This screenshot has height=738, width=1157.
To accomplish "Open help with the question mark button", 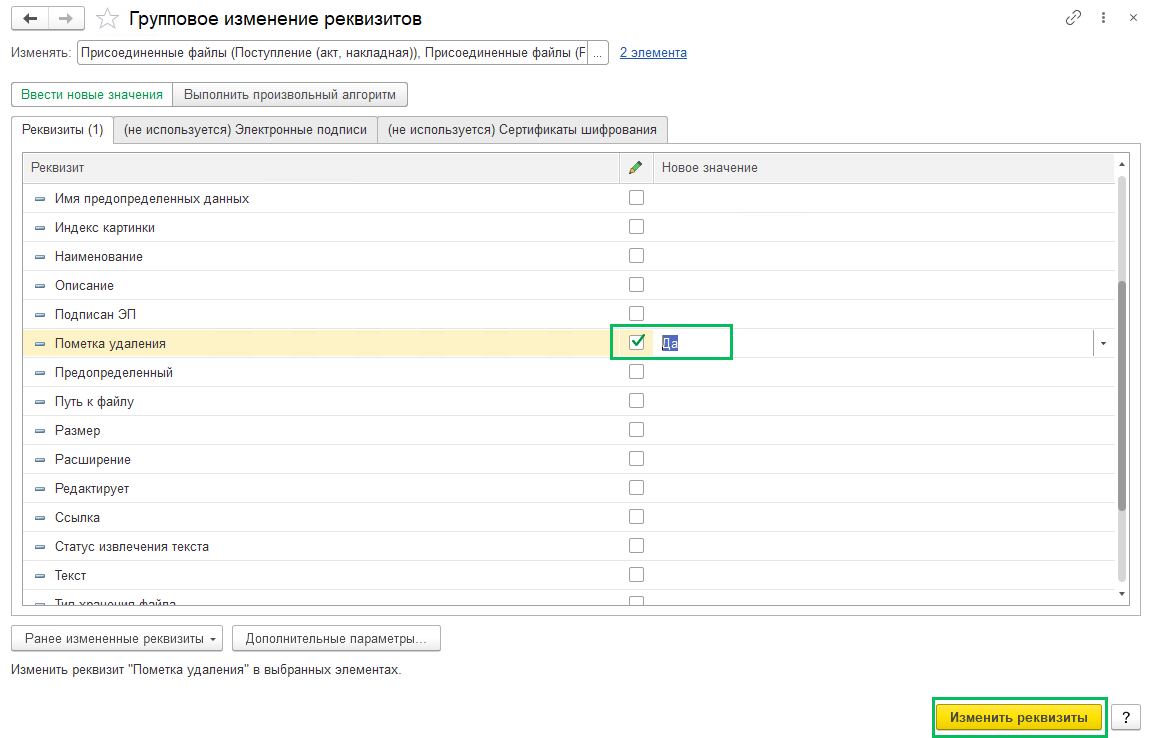I will tap(1126, 717).
